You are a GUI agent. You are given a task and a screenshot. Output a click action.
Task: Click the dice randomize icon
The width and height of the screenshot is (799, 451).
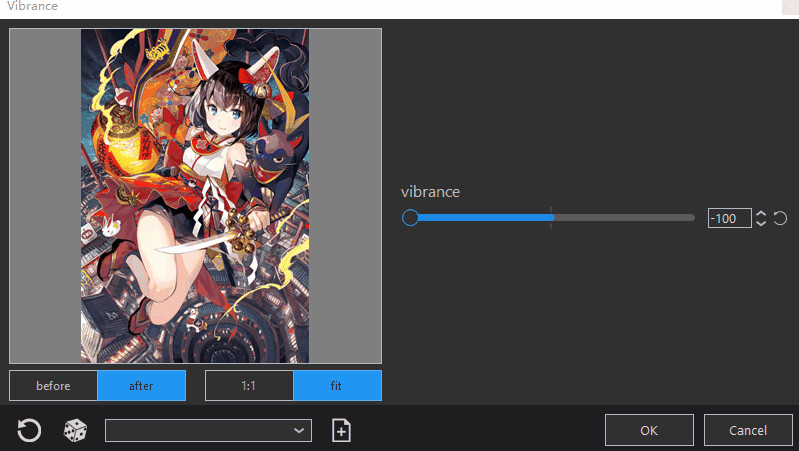(75, 430)
